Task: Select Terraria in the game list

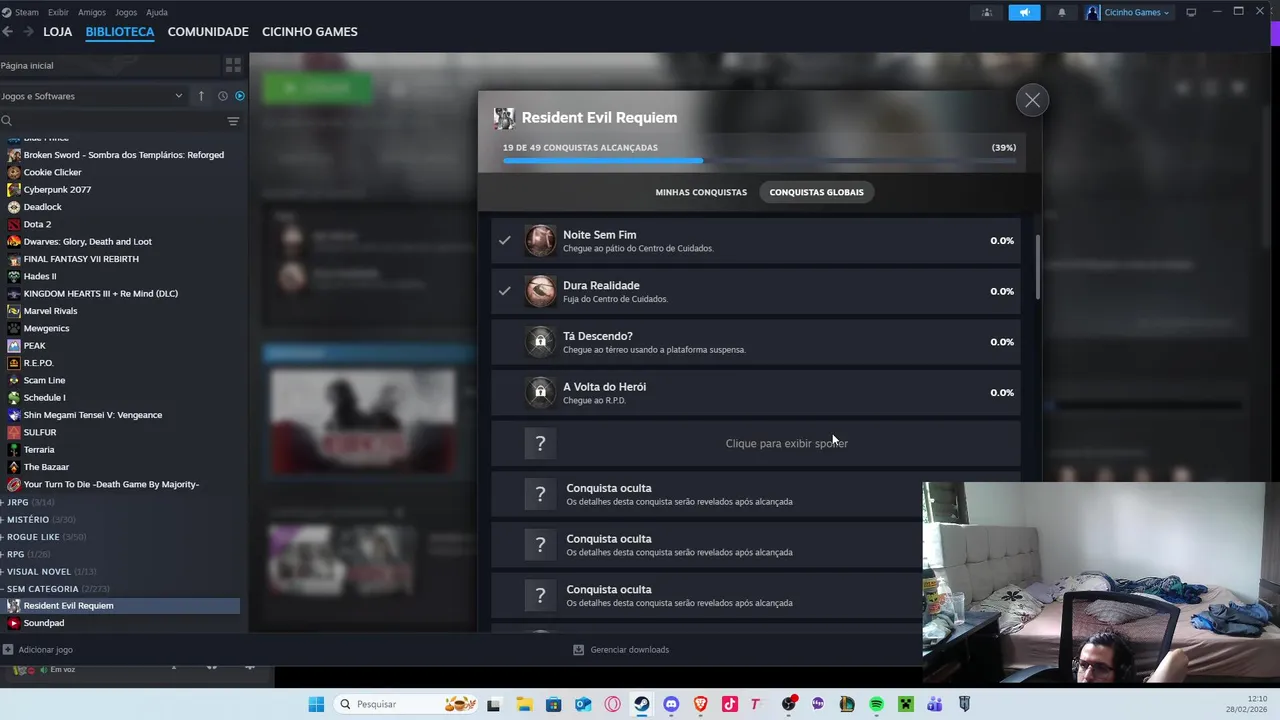Action: tap(39, 450)
